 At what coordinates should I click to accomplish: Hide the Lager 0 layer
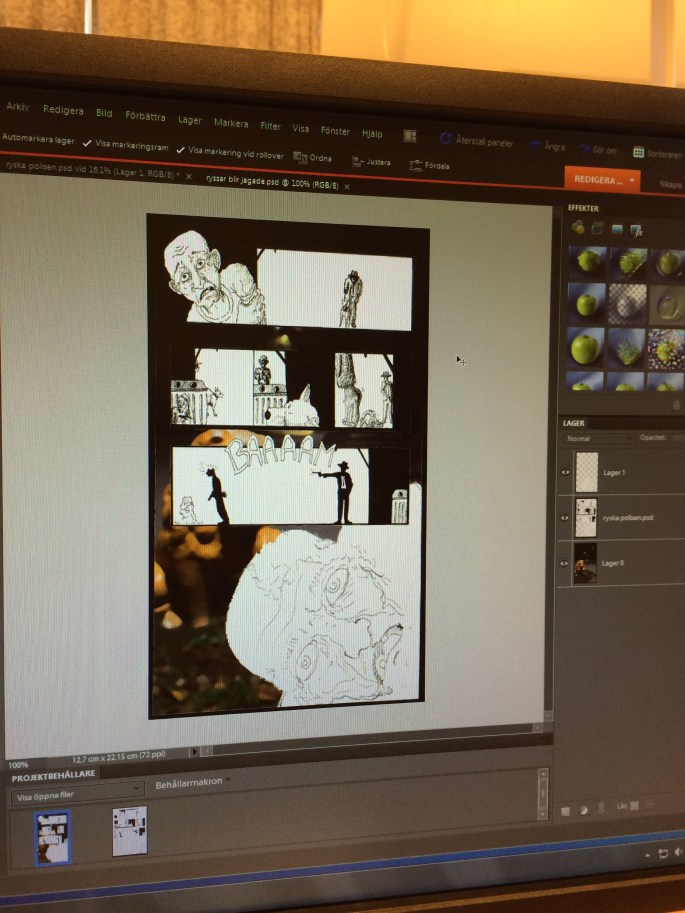click(566, 564)
